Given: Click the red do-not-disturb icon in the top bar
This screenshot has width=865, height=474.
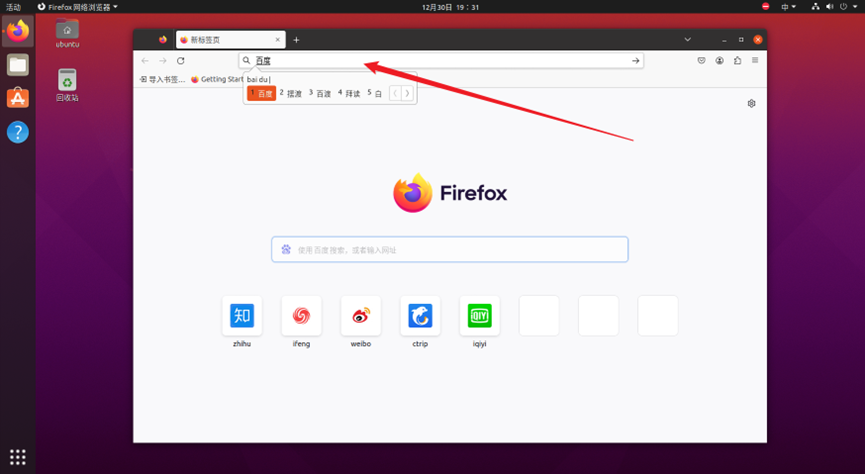Looking at the screenshot, I should [765, 7].
